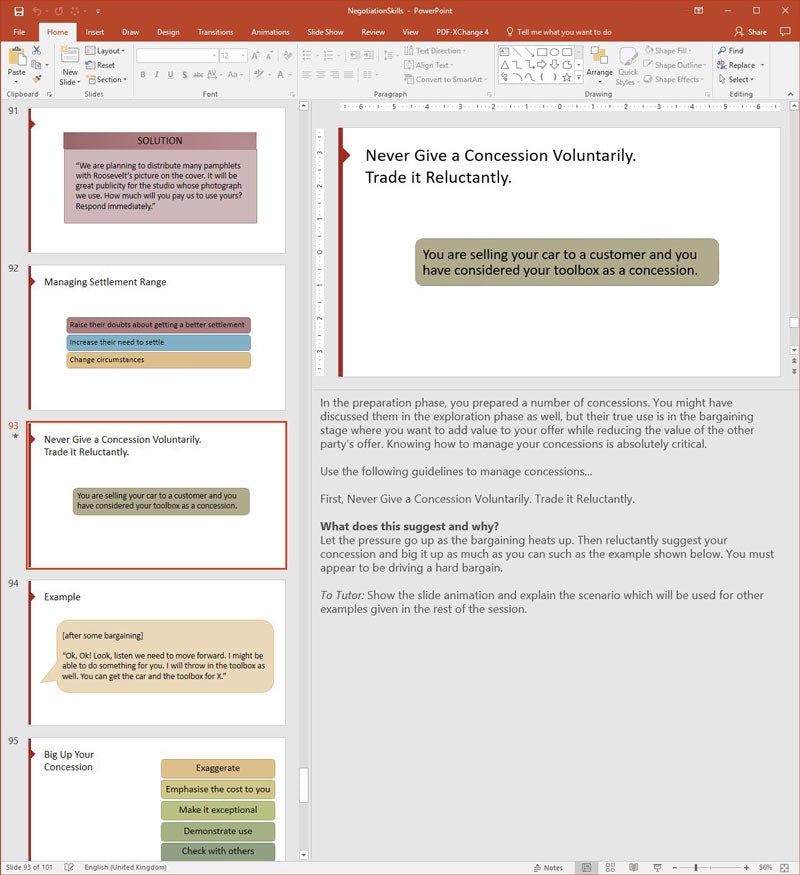Insert a New Slide

pos(70,66)
